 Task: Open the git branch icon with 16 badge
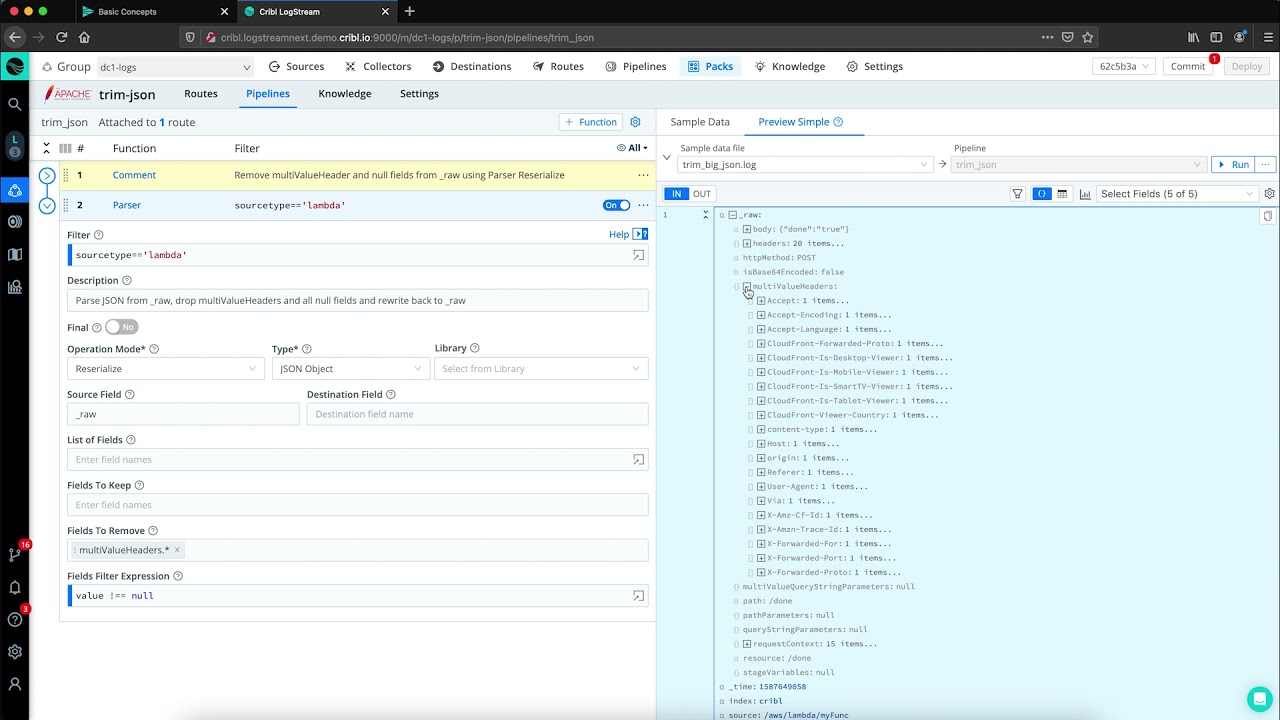(x=15, y=554)
